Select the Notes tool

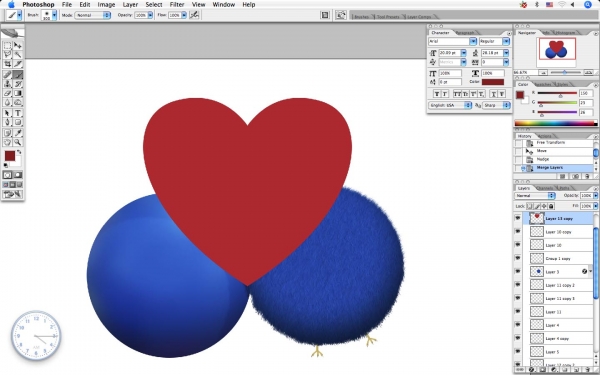tap(7, 133)
